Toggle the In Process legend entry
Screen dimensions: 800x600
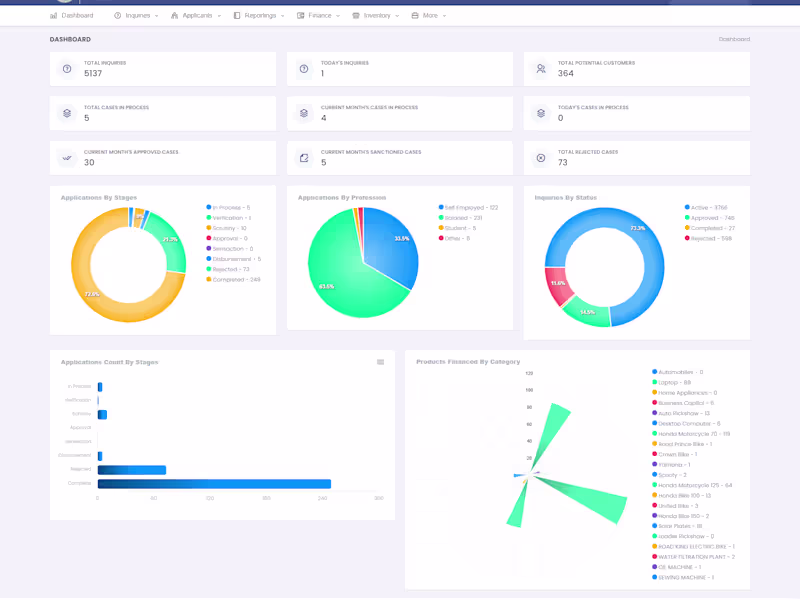pyautogui.click(x=228, y=208)
